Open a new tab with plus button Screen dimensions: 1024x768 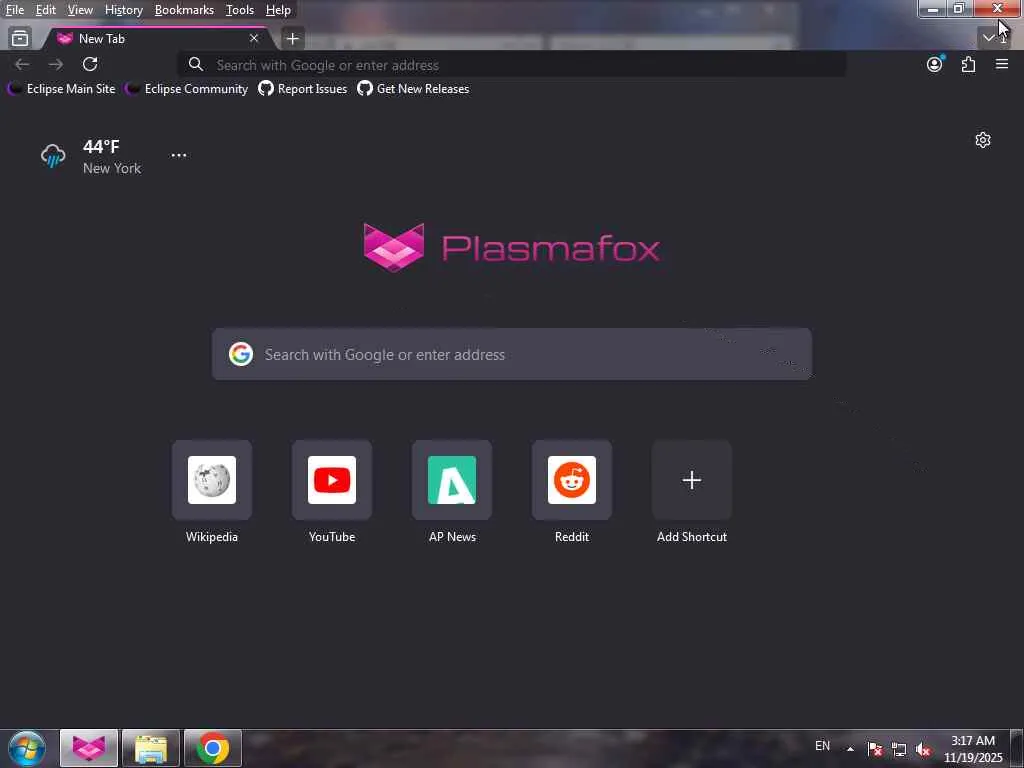click(x=293, y=39)
